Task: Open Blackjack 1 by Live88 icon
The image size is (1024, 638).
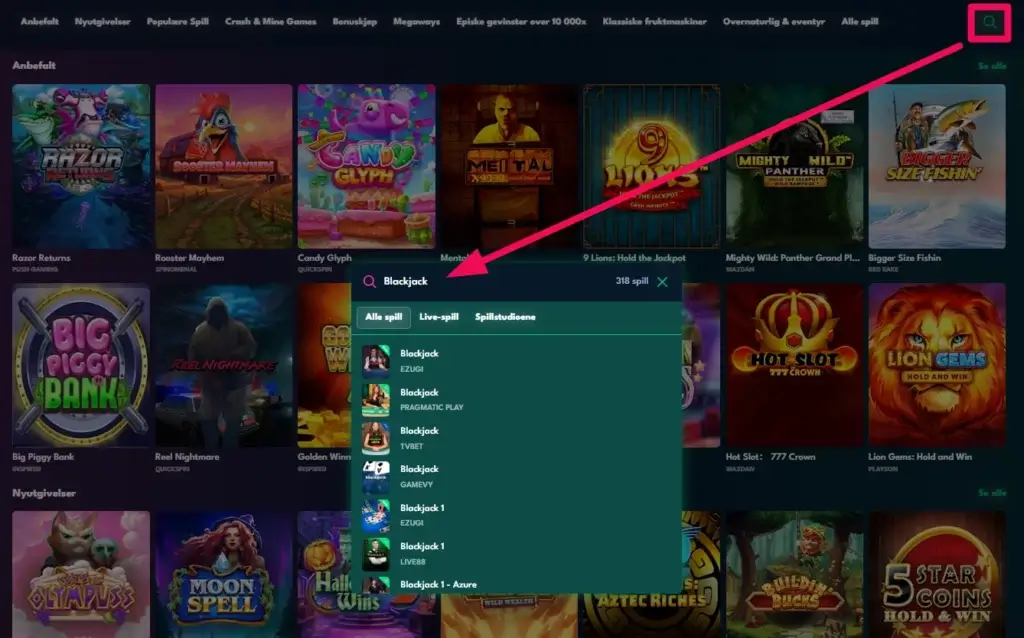Action: (x=376, y=553)
